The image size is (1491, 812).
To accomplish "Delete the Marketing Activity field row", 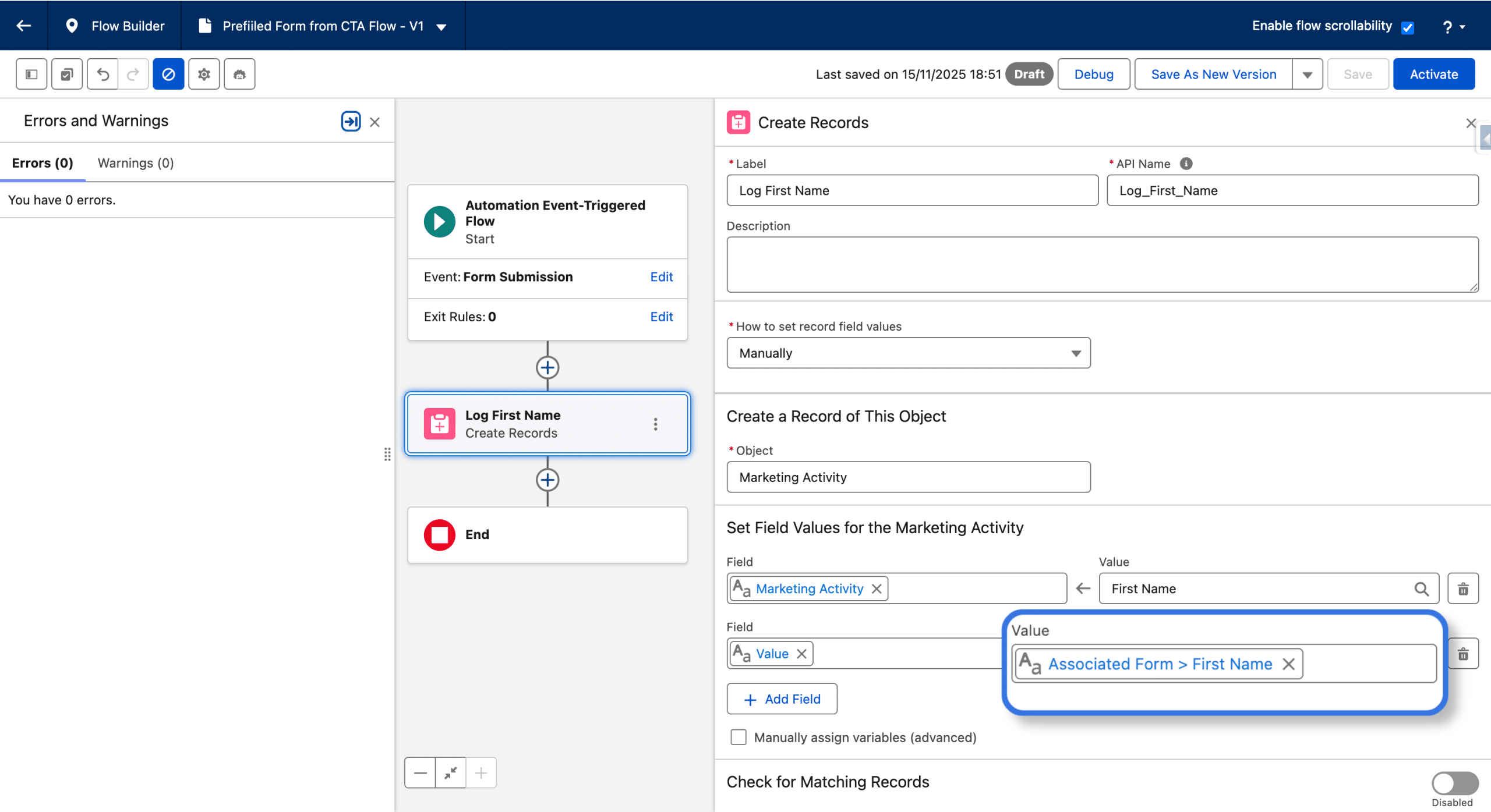I will pos(1462,588).
